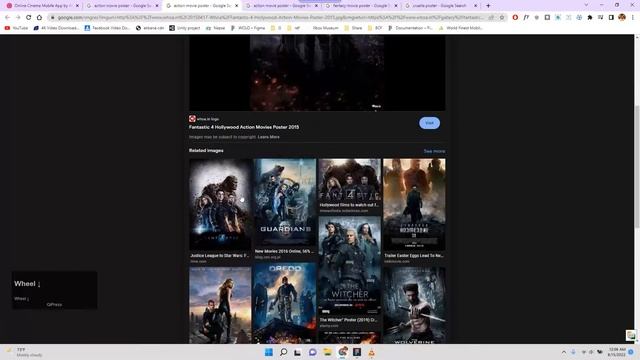
Task: Close the Online Cinema Mobile App tab
Action: 77,6
